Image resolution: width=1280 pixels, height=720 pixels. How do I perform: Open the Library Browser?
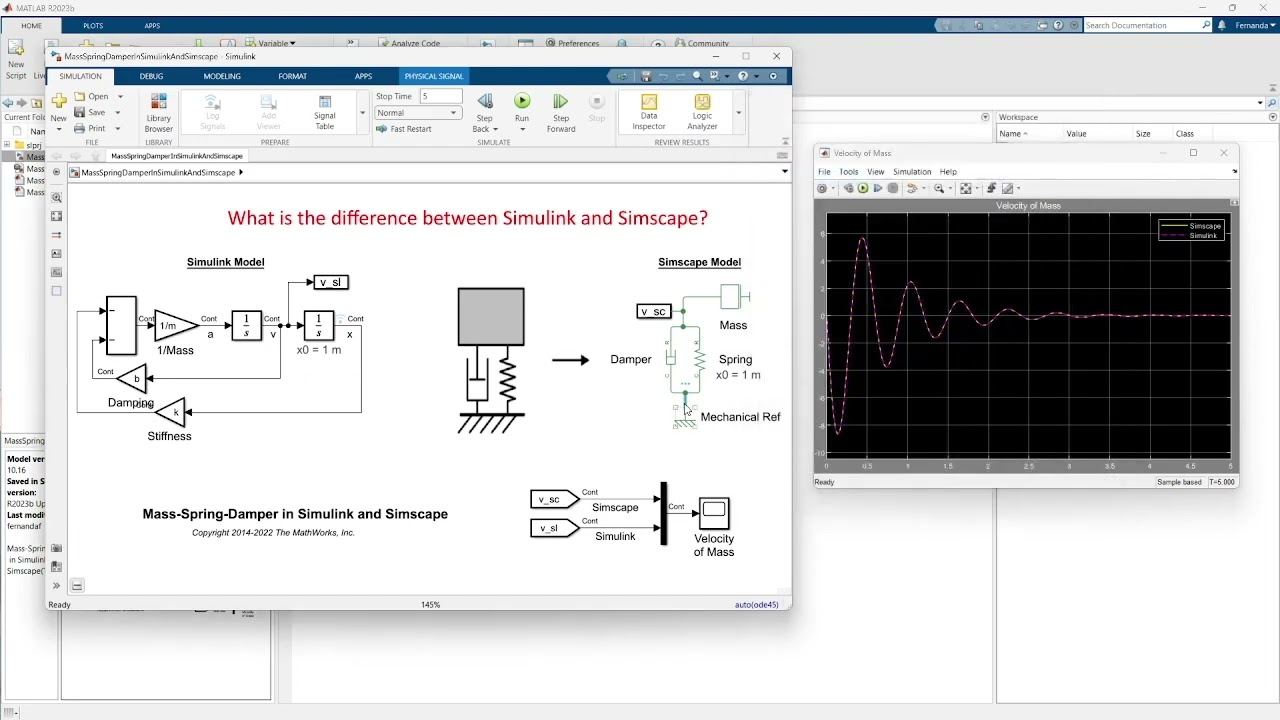159,112
